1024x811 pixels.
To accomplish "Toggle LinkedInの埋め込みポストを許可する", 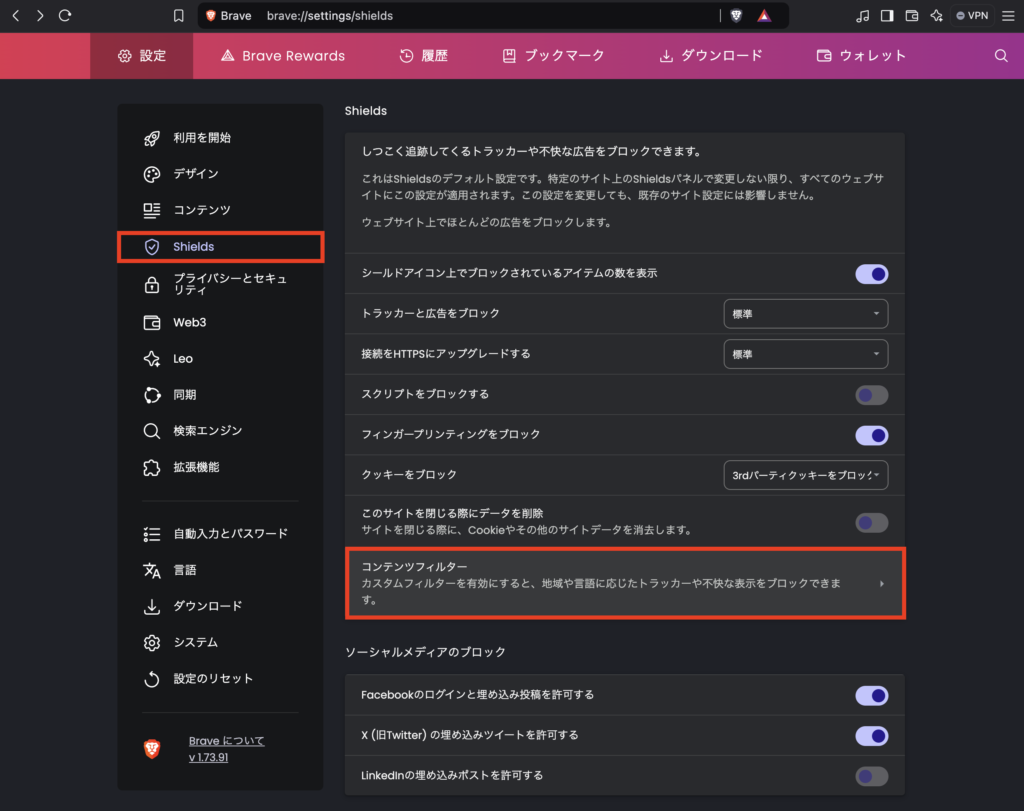I will pos(872,776).
